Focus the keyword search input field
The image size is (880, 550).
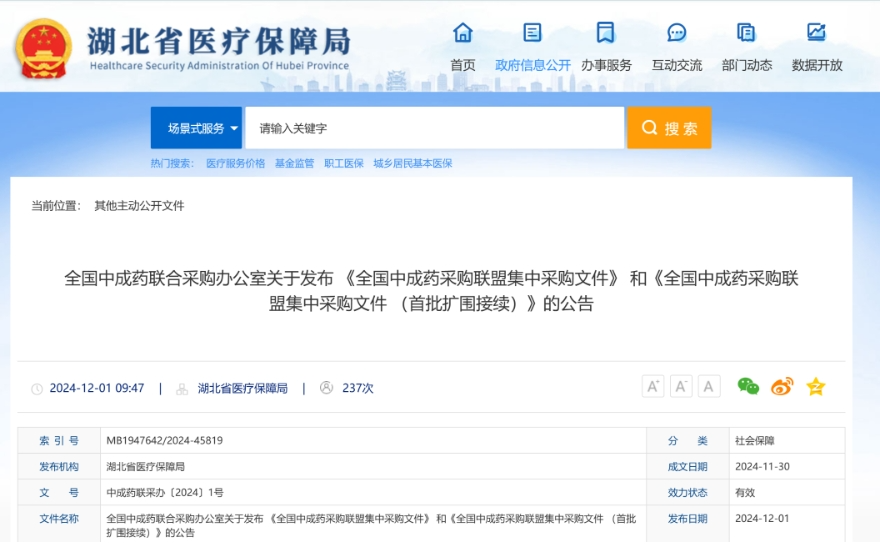pos(434,128)
